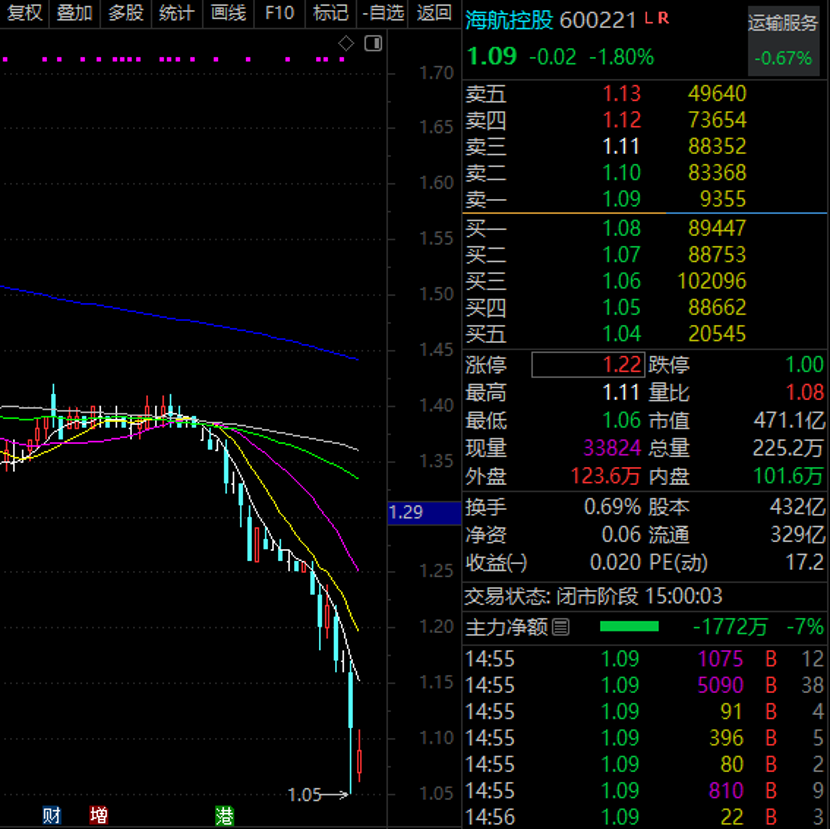Click the 最低 value 1.06

622,421
